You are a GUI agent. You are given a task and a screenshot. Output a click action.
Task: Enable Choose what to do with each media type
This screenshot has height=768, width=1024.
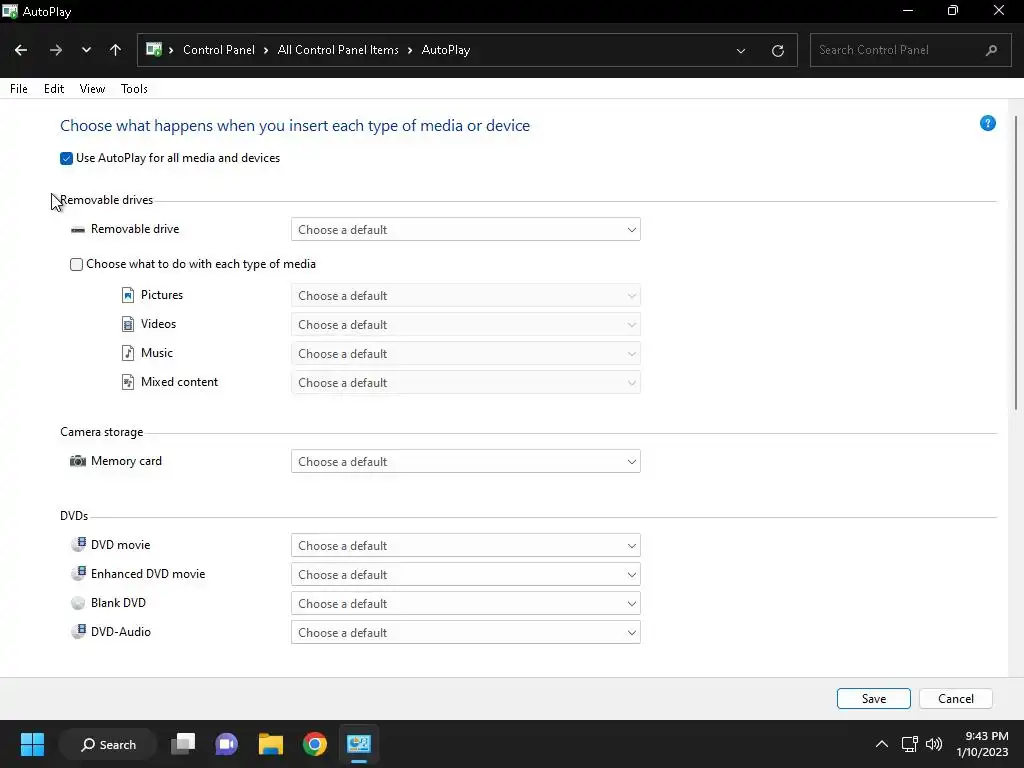[77, 265]
